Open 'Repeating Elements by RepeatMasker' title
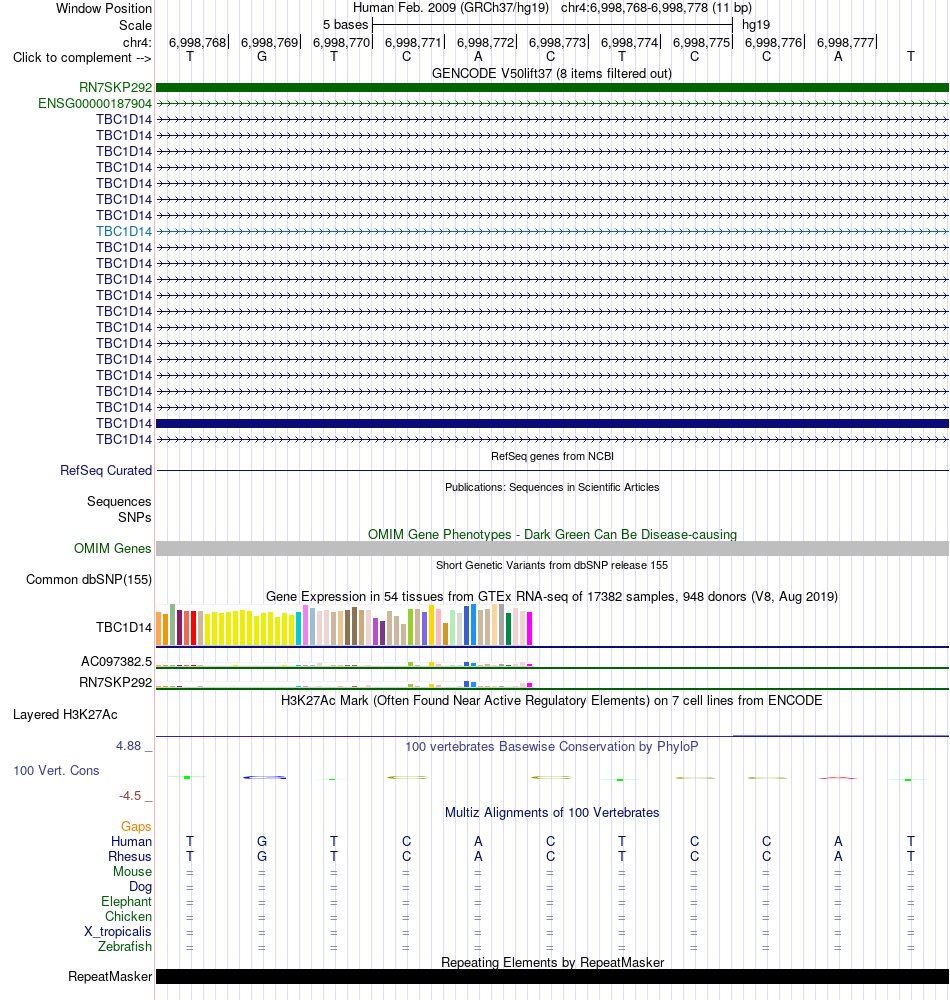The height and width of the screenshot is (1000, 950). 552,962
